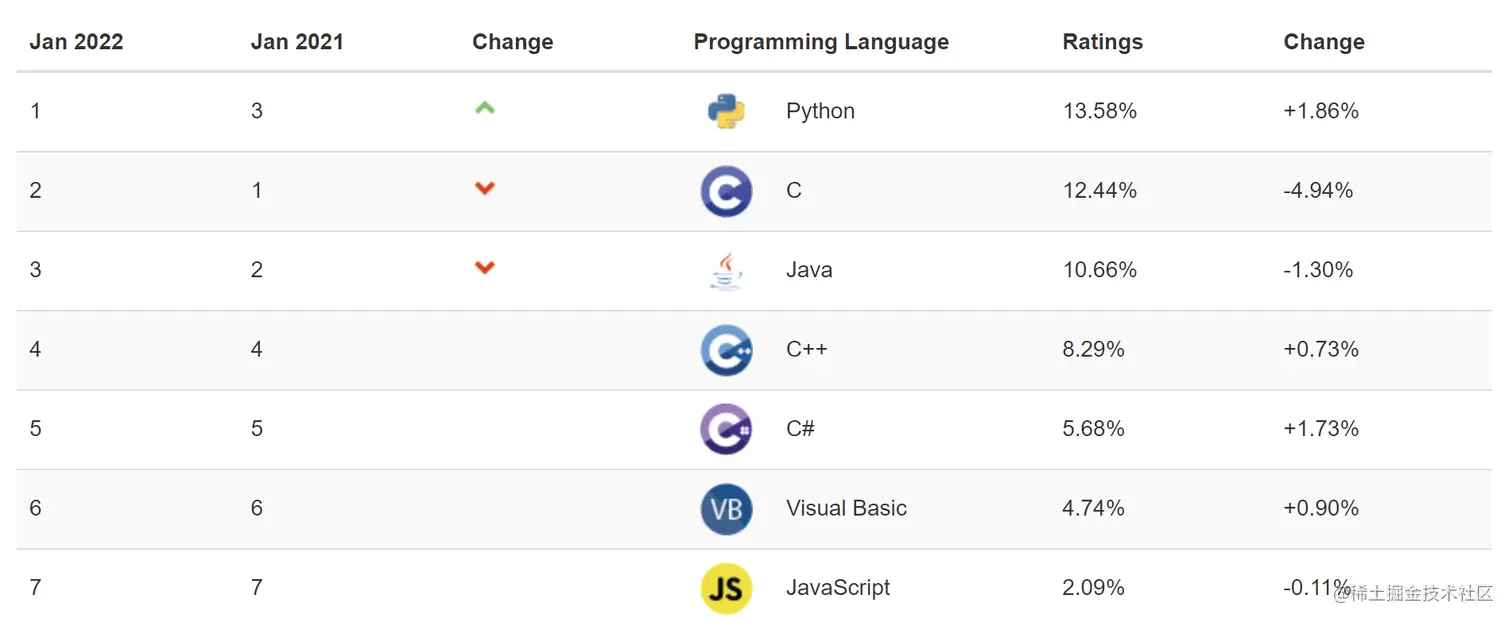Click the Visual Basic VB logo
The width and height of the screenshot is (1512, 622).
[726, 509]
